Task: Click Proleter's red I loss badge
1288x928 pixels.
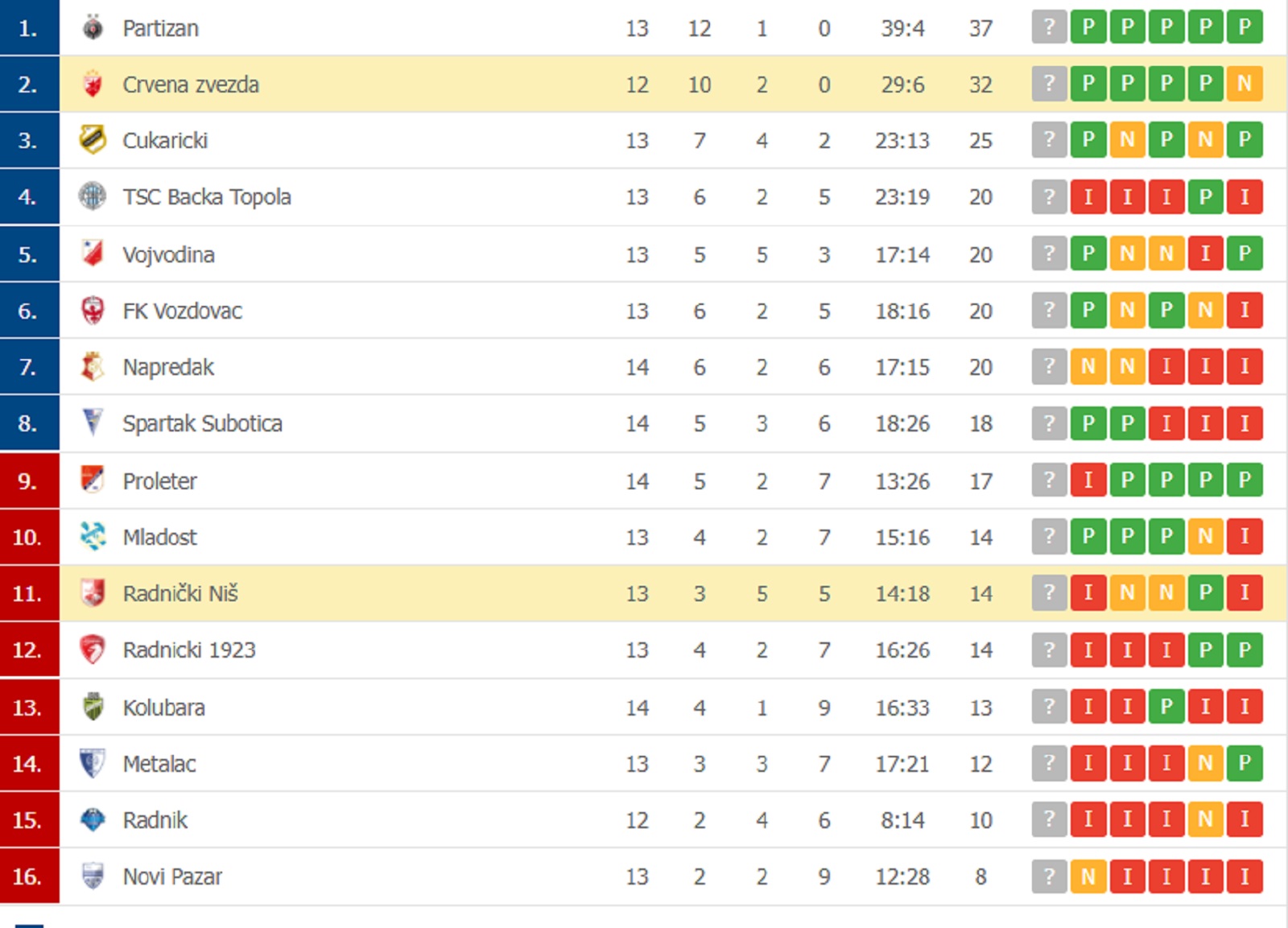Action: coord(1088,480)
